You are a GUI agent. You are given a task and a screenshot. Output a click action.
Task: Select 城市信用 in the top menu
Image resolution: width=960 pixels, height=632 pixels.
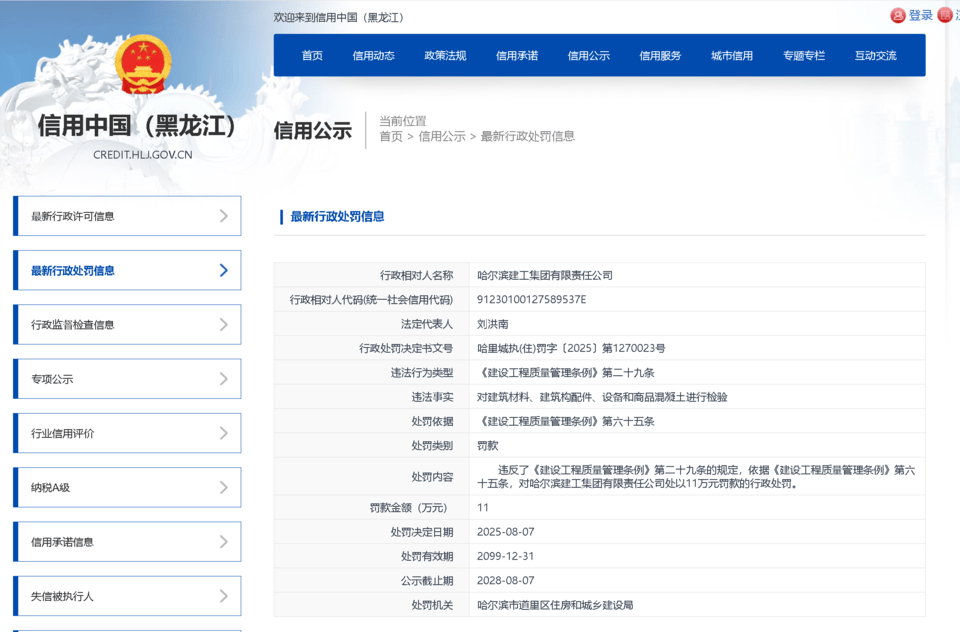click(x=731, y=55)
